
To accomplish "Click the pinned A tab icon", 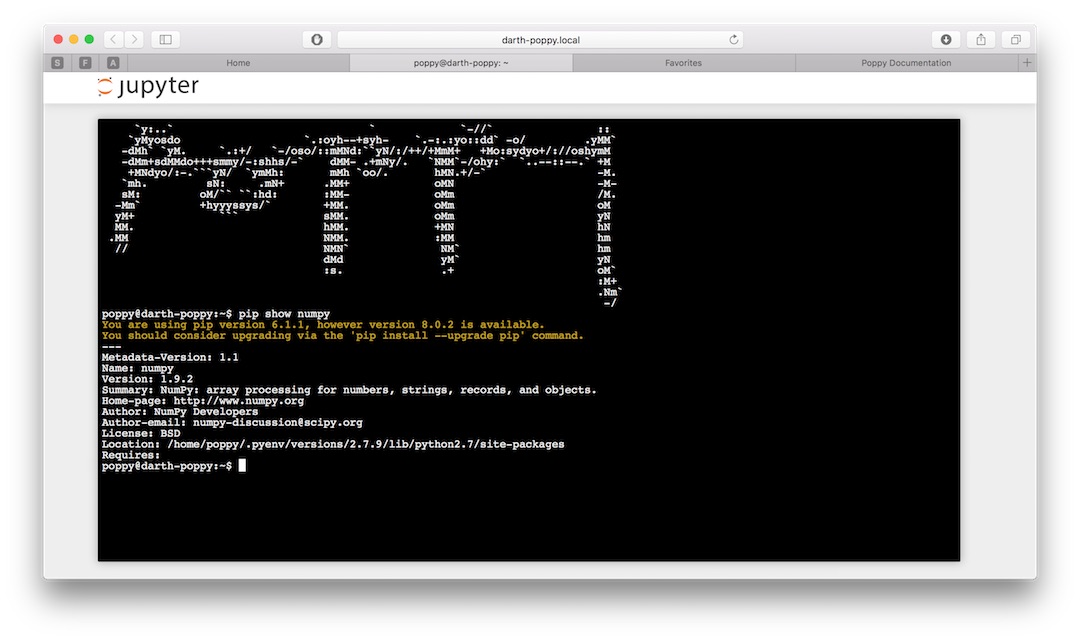I will (x=113, y=63).
